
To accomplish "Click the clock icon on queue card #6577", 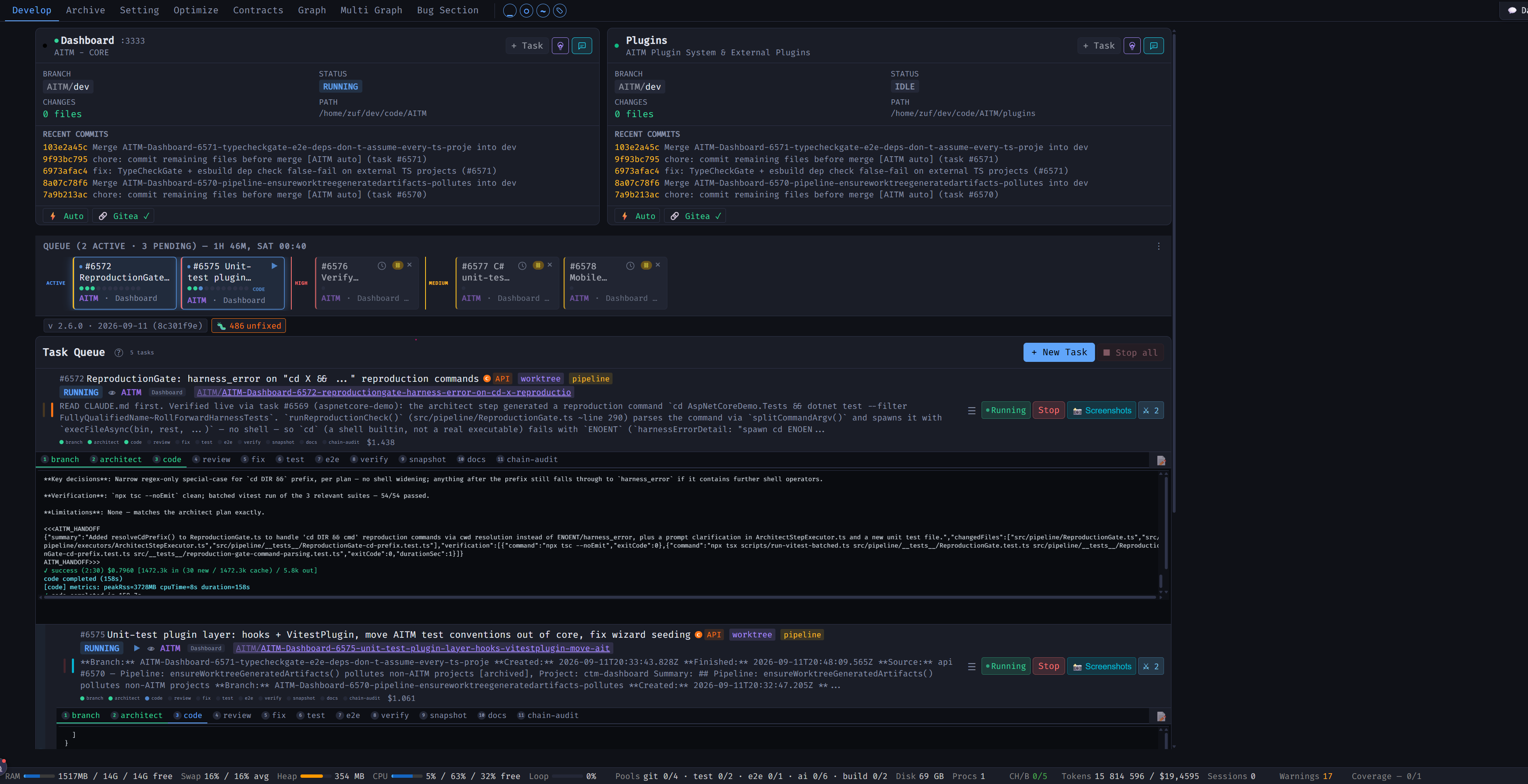I will point(522,265).
